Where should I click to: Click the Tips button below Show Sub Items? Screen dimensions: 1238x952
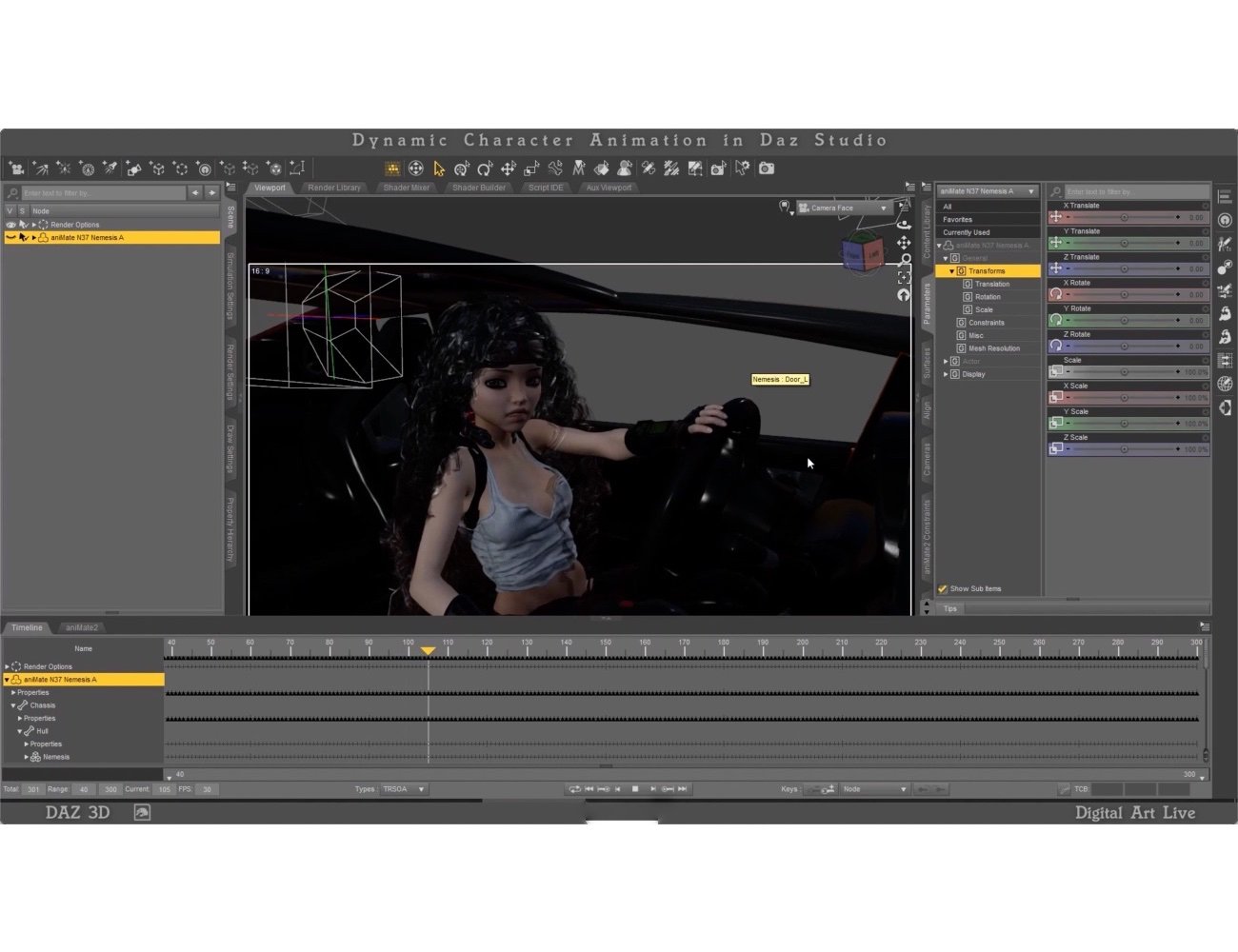pyautogui.click(x=949, y=608)
